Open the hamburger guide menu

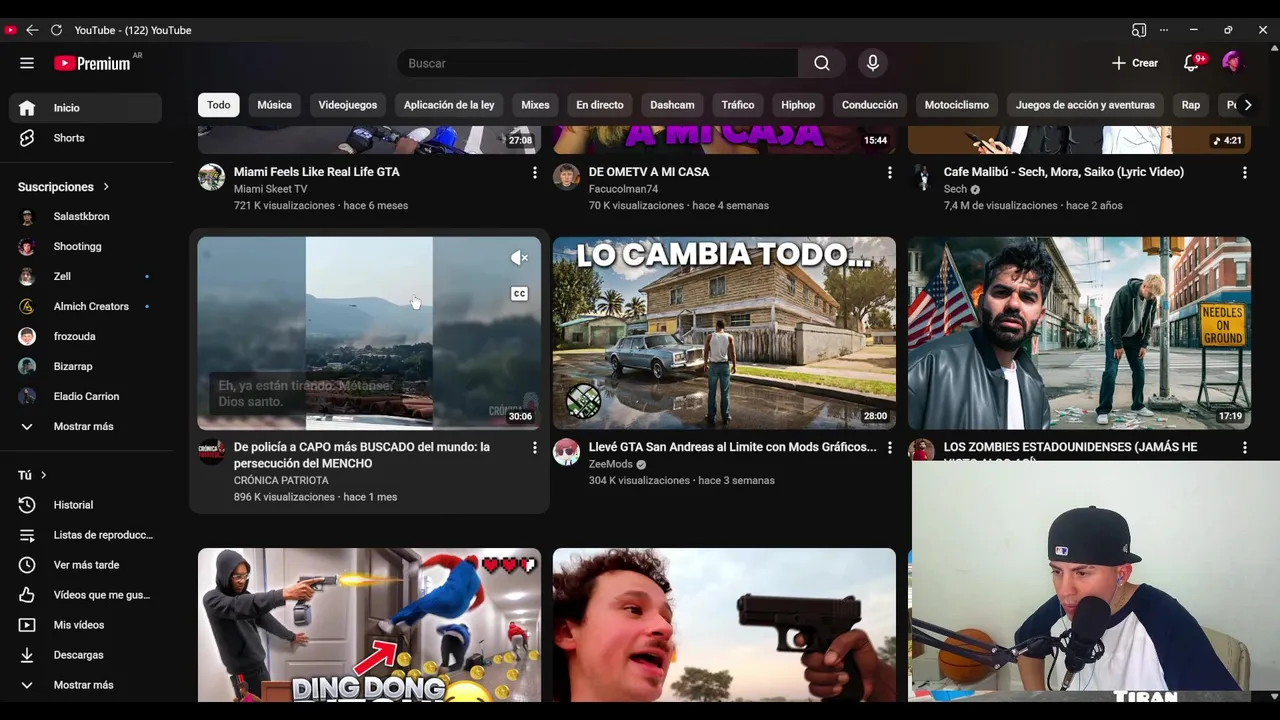pyautogui.click(x=27, y=63)
